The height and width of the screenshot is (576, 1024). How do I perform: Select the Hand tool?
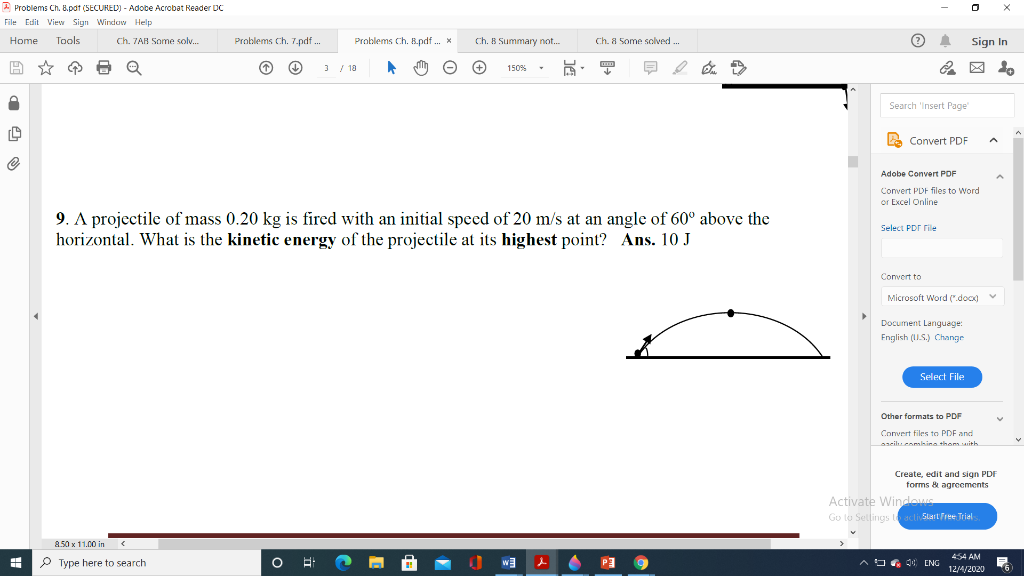tap(421, 68)
